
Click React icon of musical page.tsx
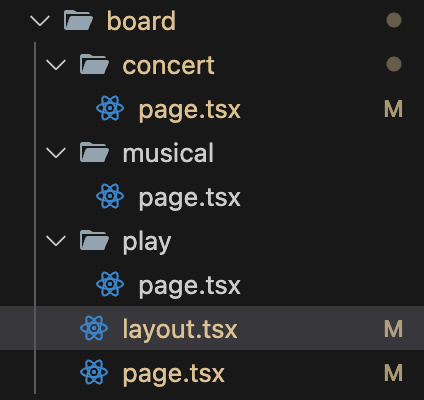pos(110,196)
